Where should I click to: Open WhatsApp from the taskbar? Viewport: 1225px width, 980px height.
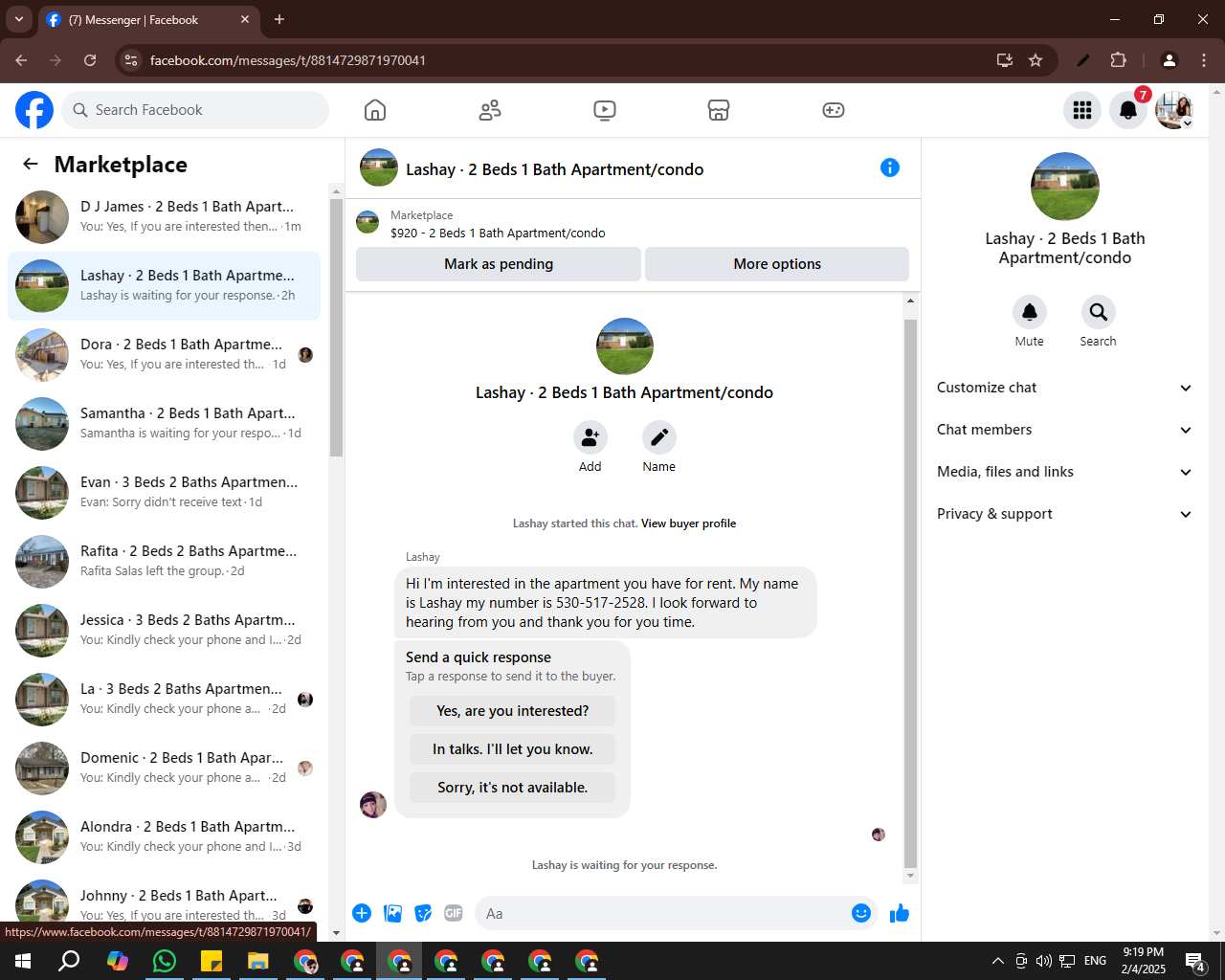point(165,961)
